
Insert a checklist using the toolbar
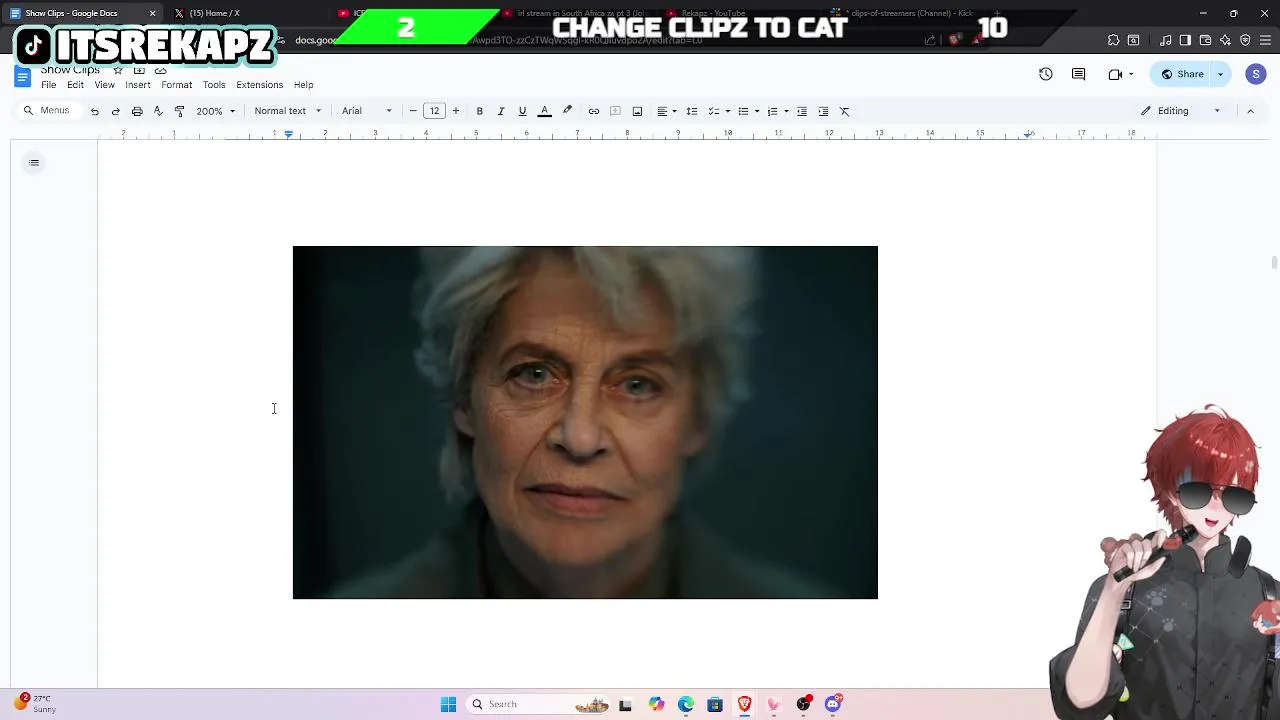click(714, 111)
